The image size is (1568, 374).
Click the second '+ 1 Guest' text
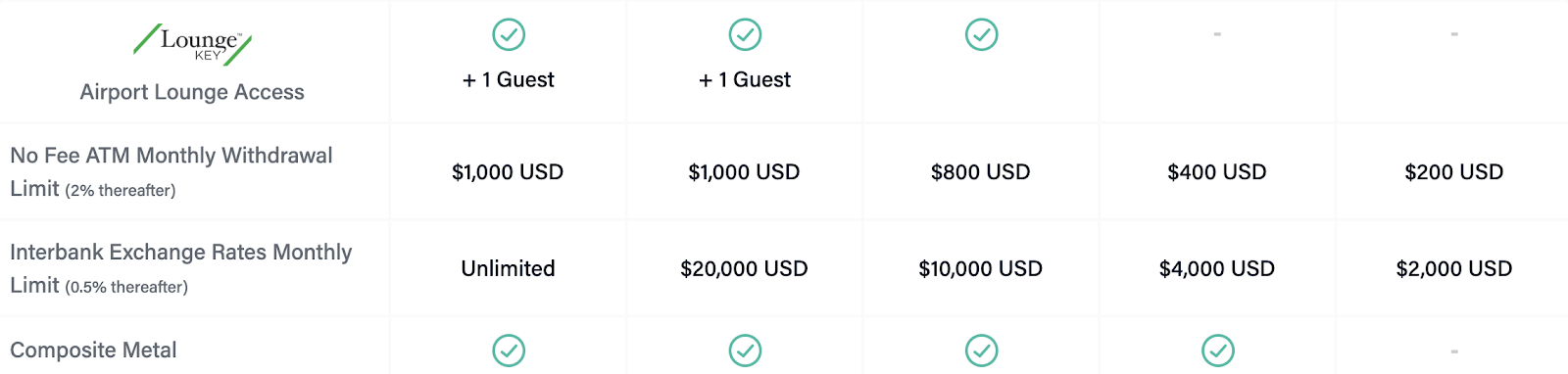[745, 80]
